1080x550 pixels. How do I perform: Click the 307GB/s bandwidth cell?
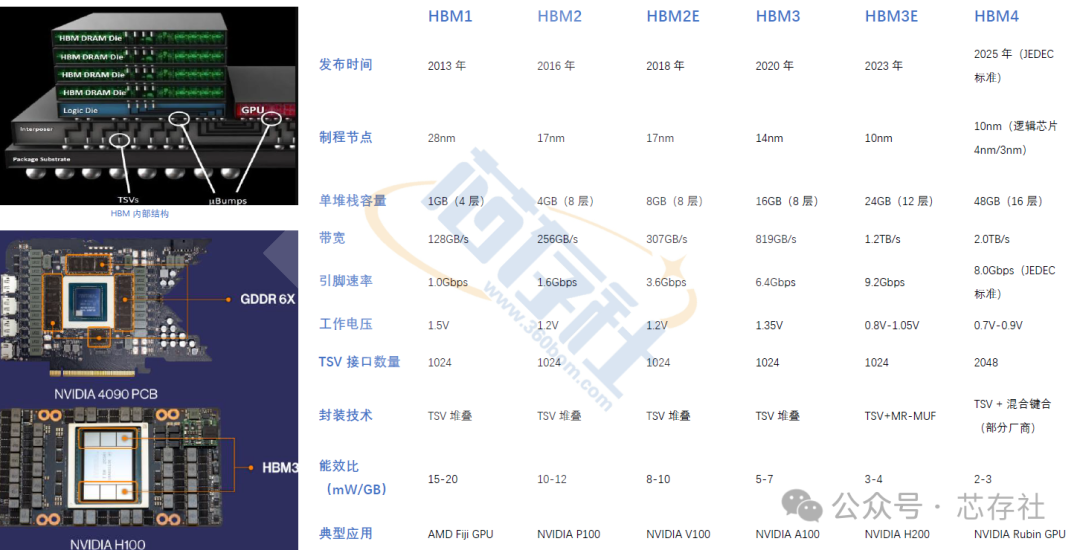(x=667, y=239)
